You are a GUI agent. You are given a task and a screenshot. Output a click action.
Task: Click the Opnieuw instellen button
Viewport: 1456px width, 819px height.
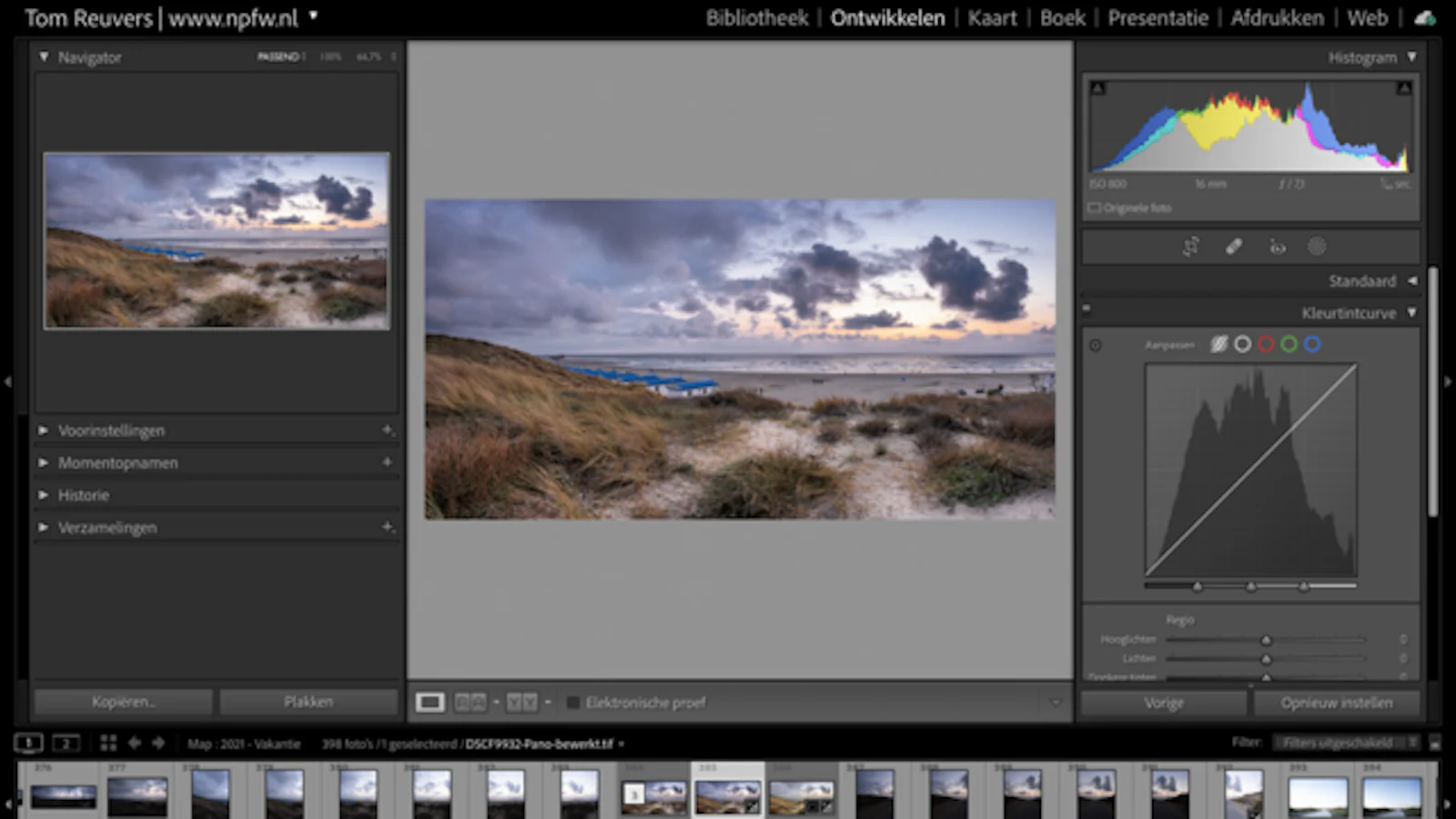pos(1336,703)
